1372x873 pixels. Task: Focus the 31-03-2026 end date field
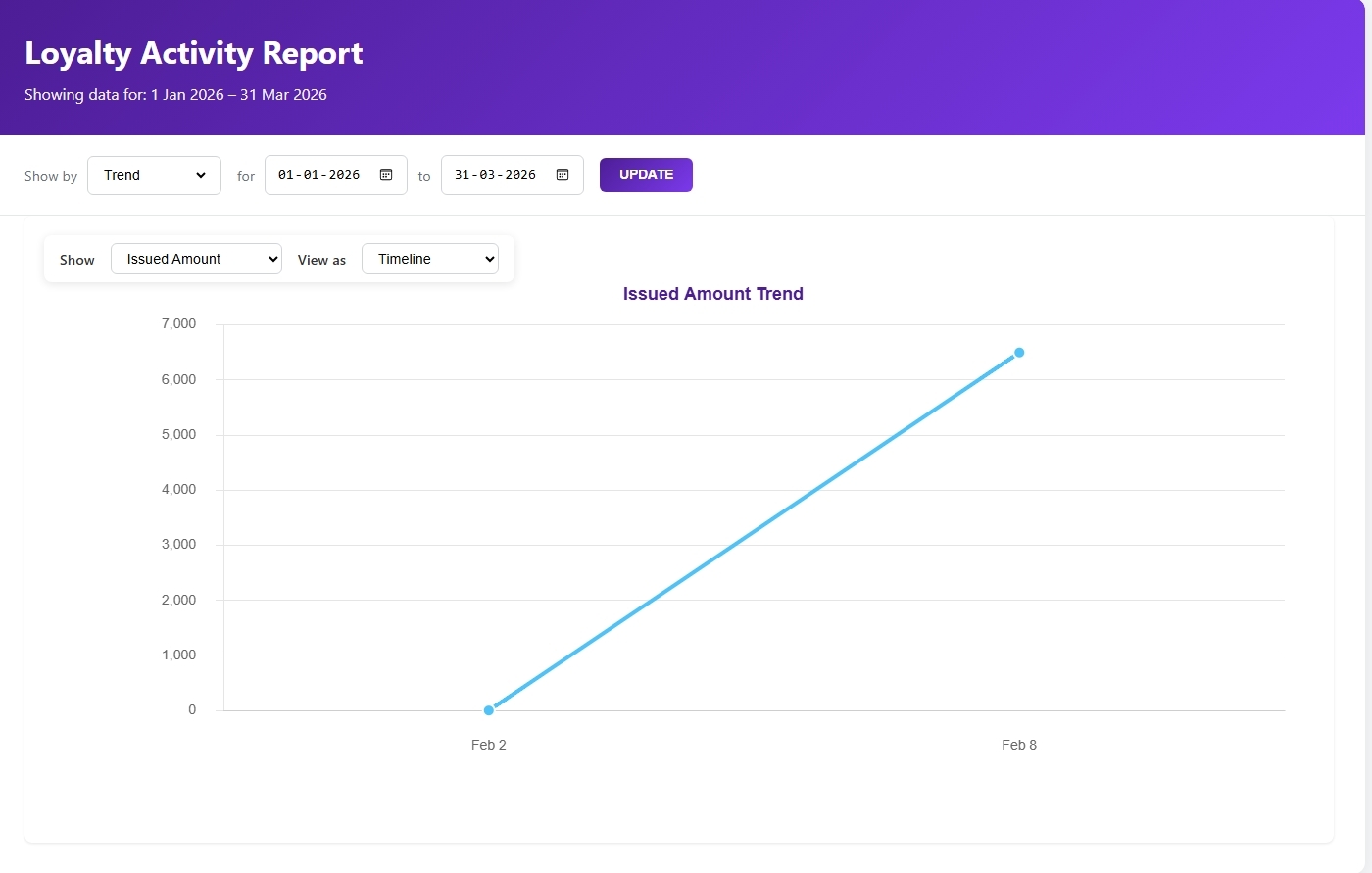point(496,175)
